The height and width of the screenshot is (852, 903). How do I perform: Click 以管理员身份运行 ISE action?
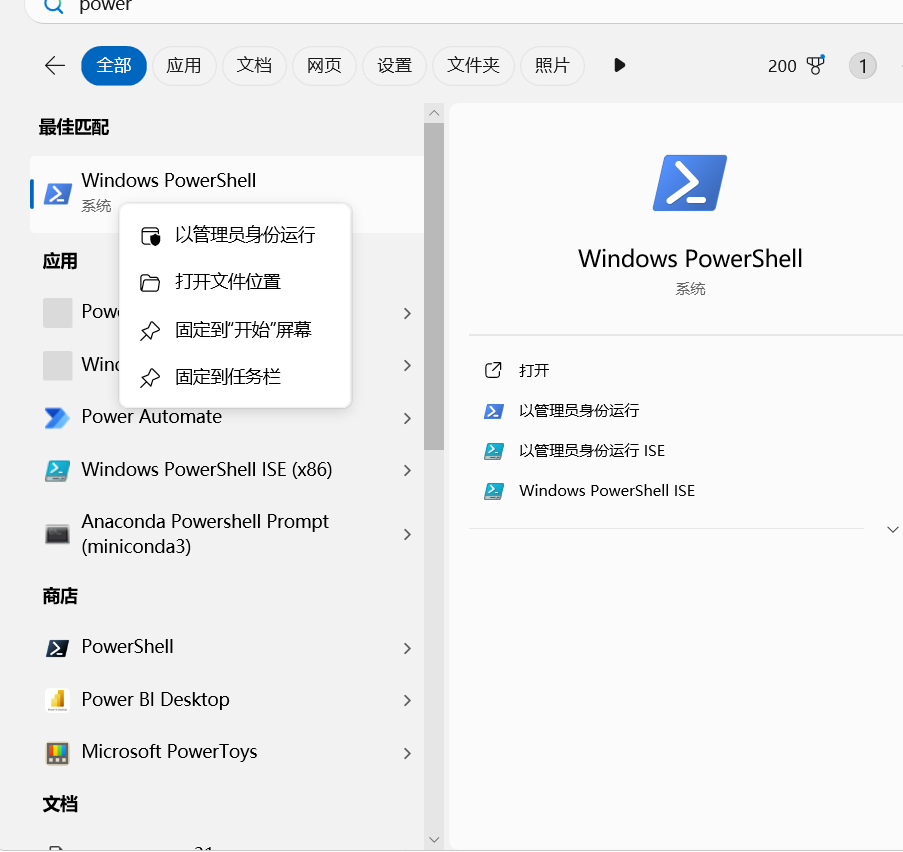point(591,451)
